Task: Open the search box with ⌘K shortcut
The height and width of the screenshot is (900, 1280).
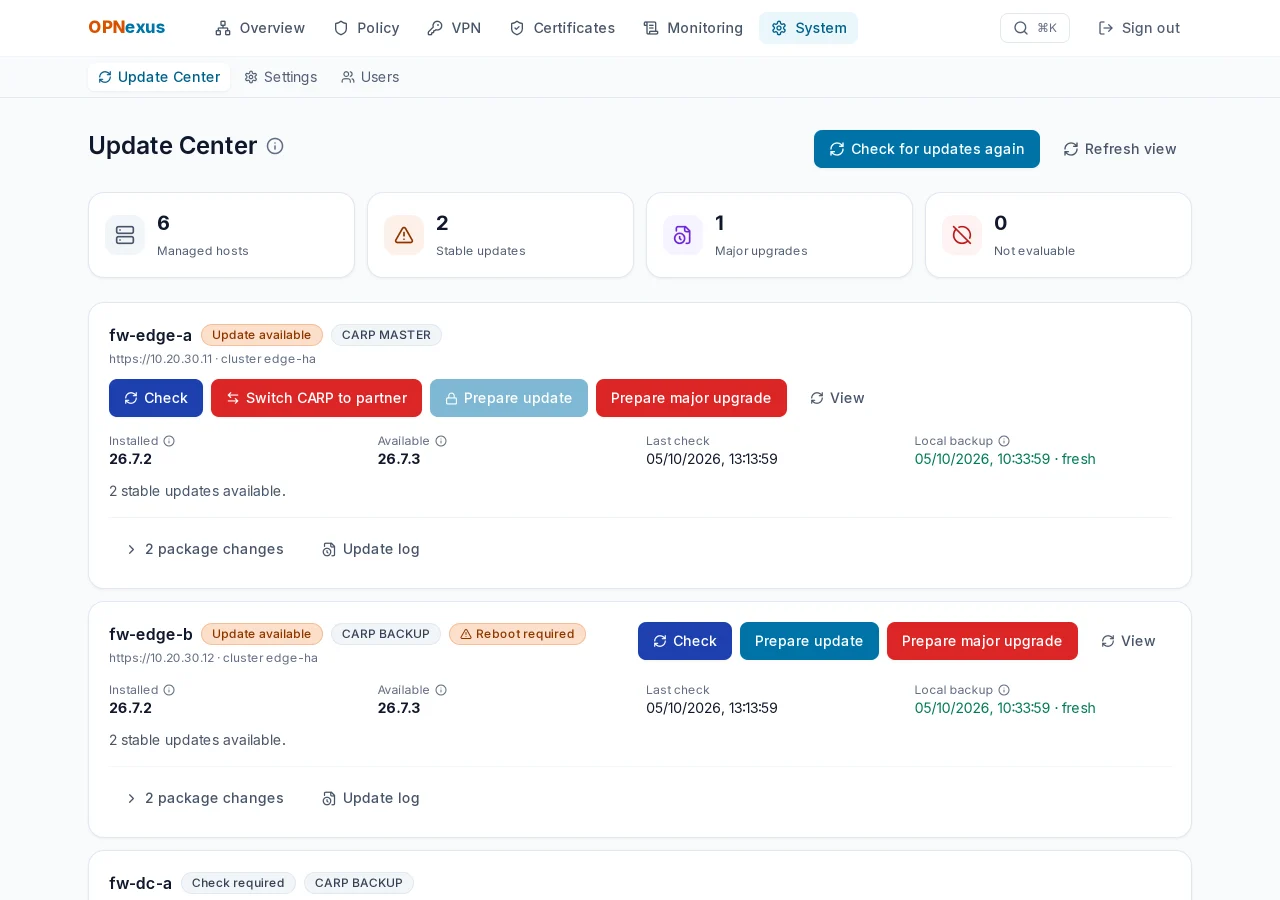Action: click(x=1035, y=28)
